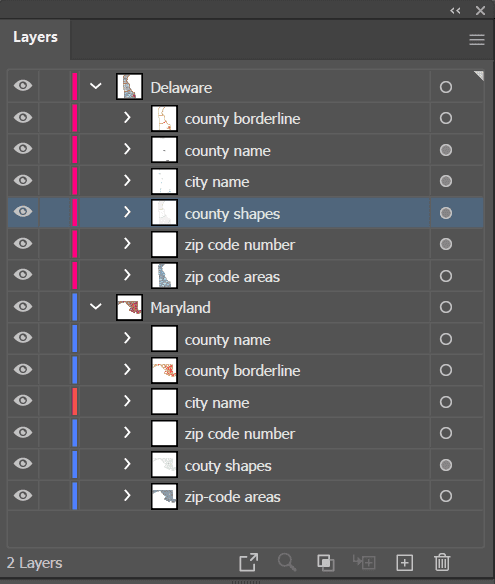Hide the Delaware layer via eye icon
495x584 pixels.
23,86
